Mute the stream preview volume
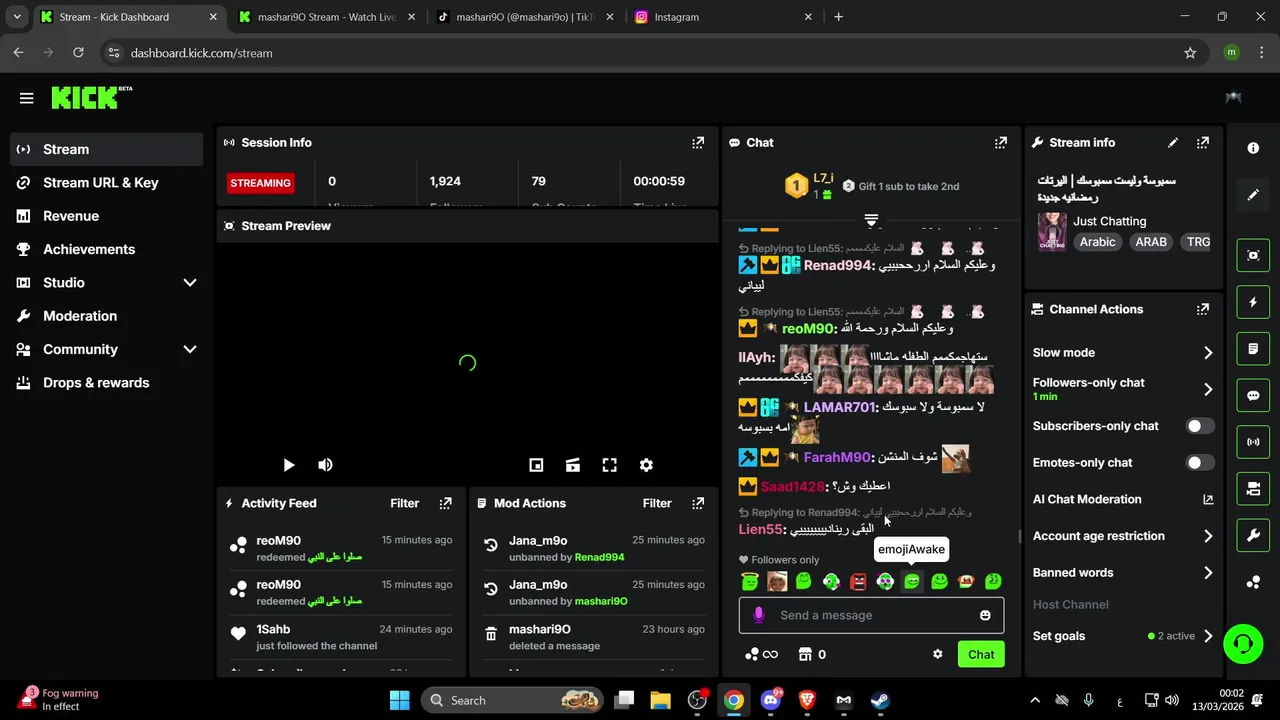 [325, 465]
